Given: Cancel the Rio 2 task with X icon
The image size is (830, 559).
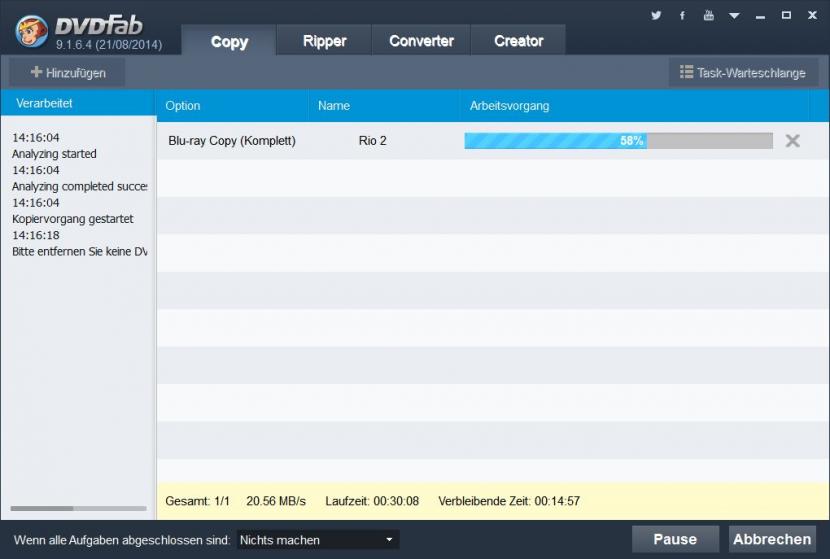Looking at the screenshot, I should pos(793,141).
